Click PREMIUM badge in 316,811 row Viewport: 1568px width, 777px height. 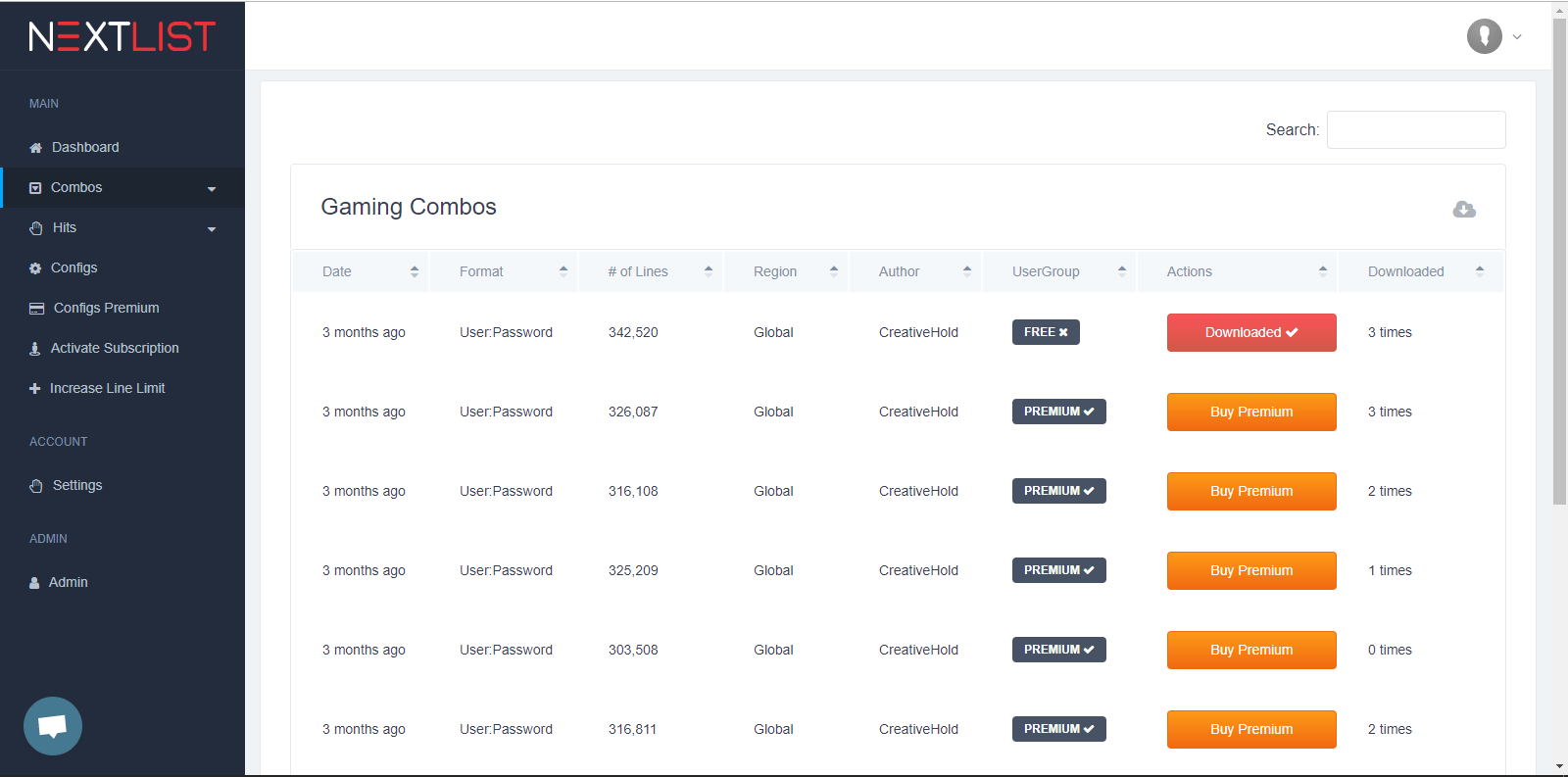(x=1059, y=729)
